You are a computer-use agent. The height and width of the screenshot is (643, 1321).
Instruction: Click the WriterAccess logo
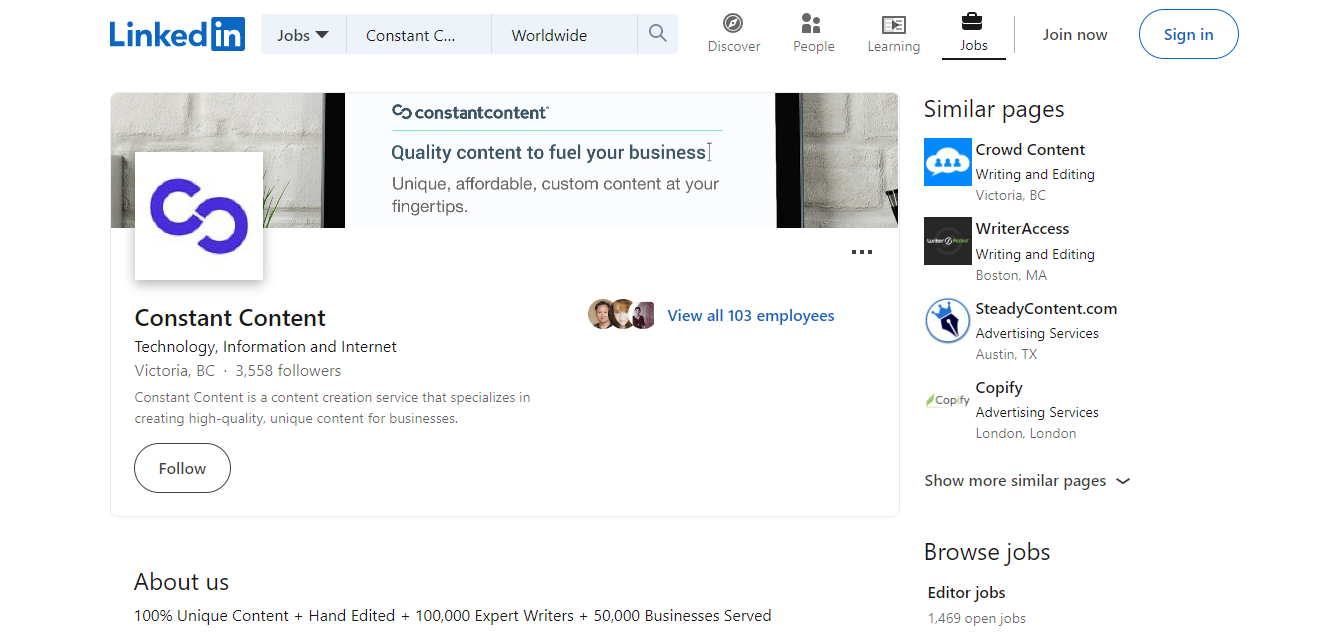(x=948, y=241)
